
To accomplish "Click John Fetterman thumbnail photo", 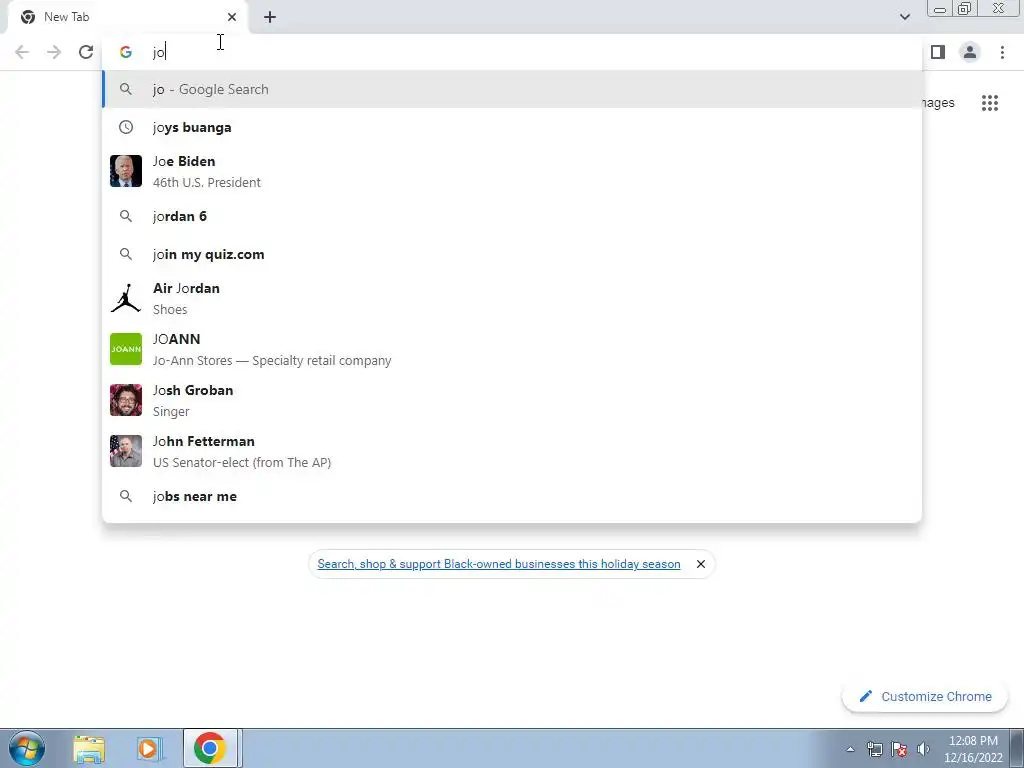I will click(126, 451).
